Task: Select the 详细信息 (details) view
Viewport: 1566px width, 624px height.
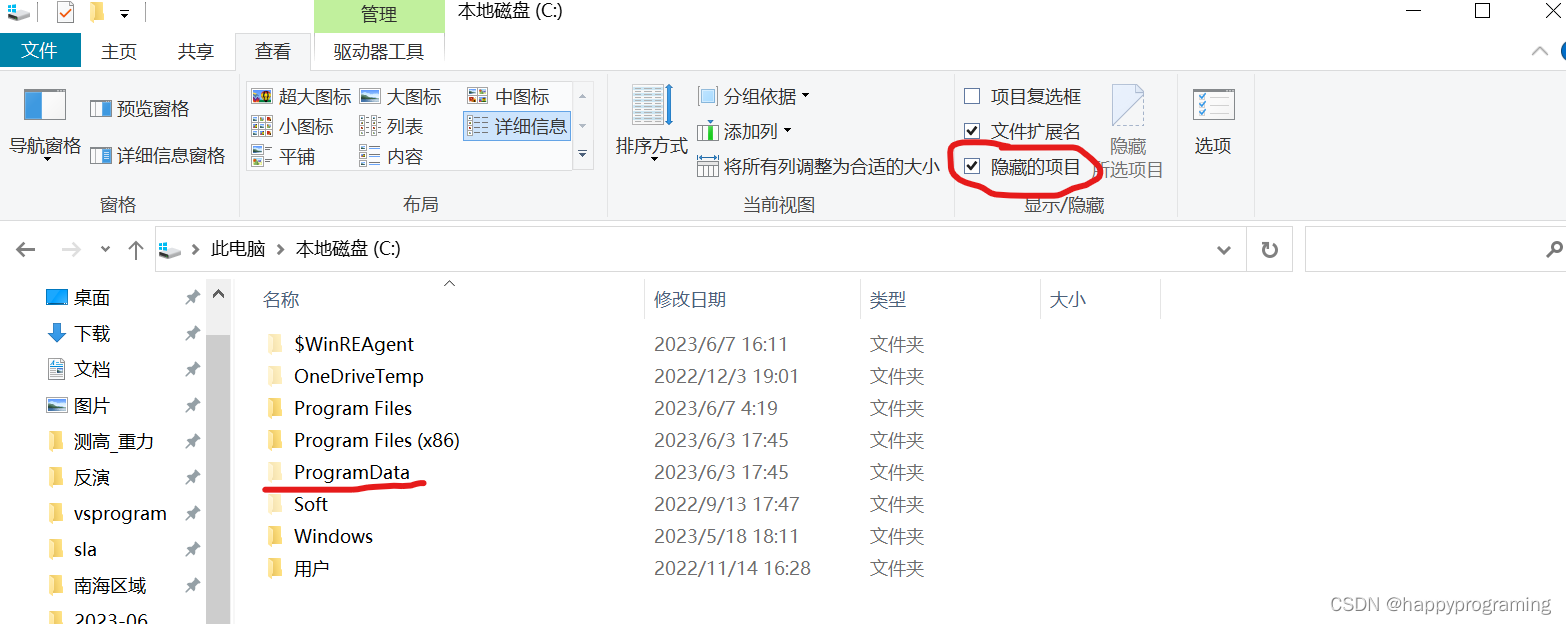Action: click(516, 125)
